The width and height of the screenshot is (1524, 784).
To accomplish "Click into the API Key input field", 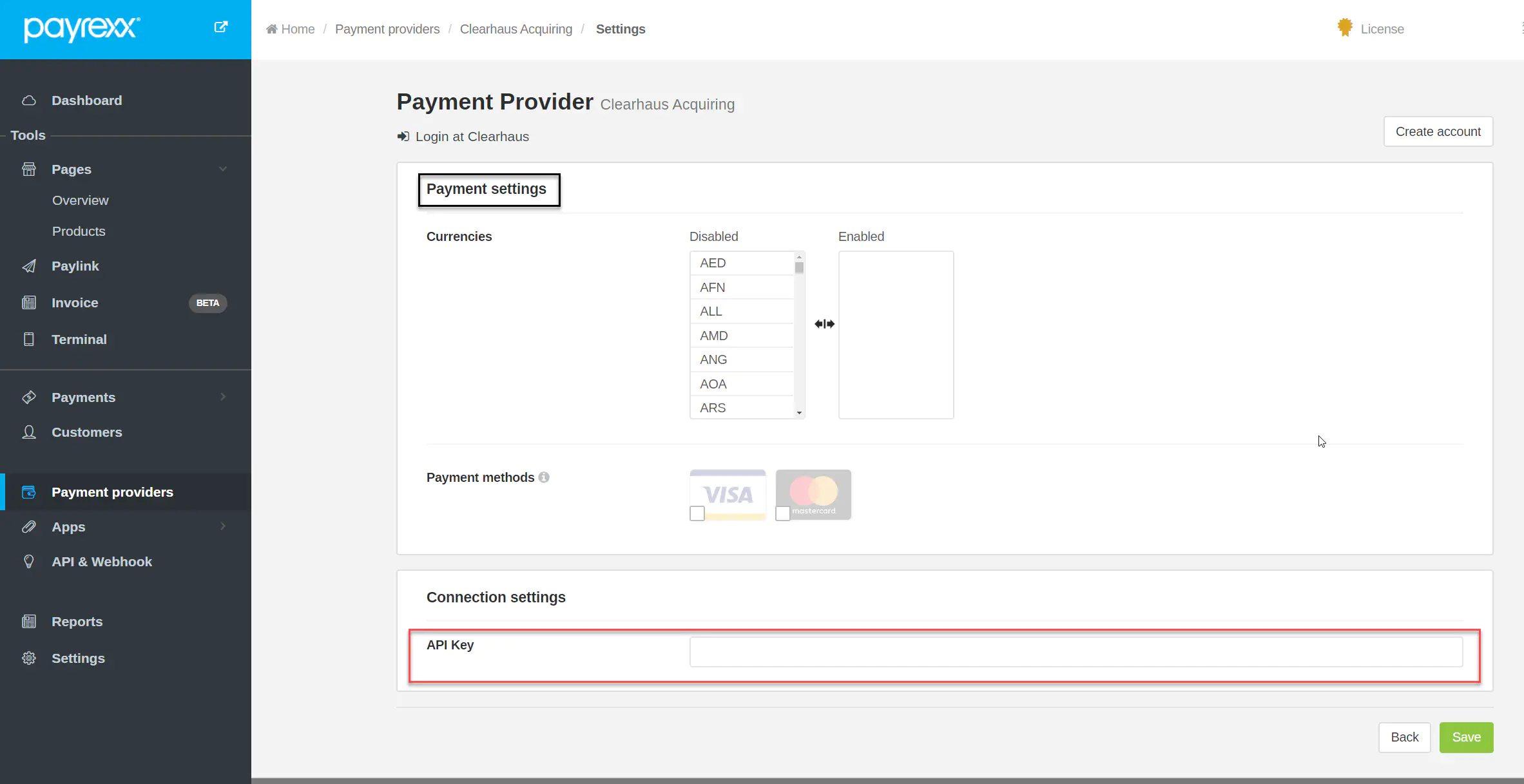I will [x=1075, y=652].
